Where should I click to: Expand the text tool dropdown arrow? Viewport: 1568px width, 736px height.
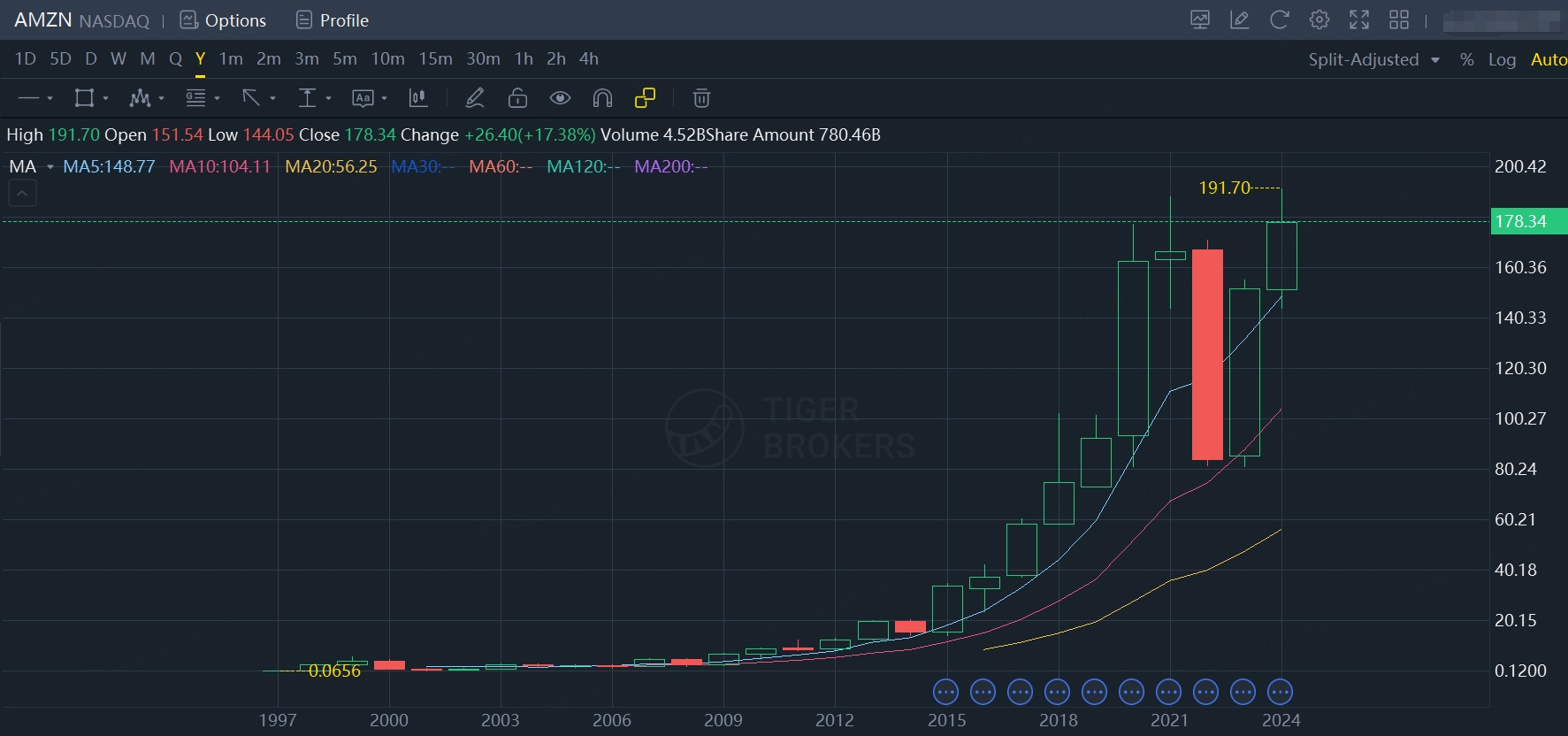(x=384, y=98)
